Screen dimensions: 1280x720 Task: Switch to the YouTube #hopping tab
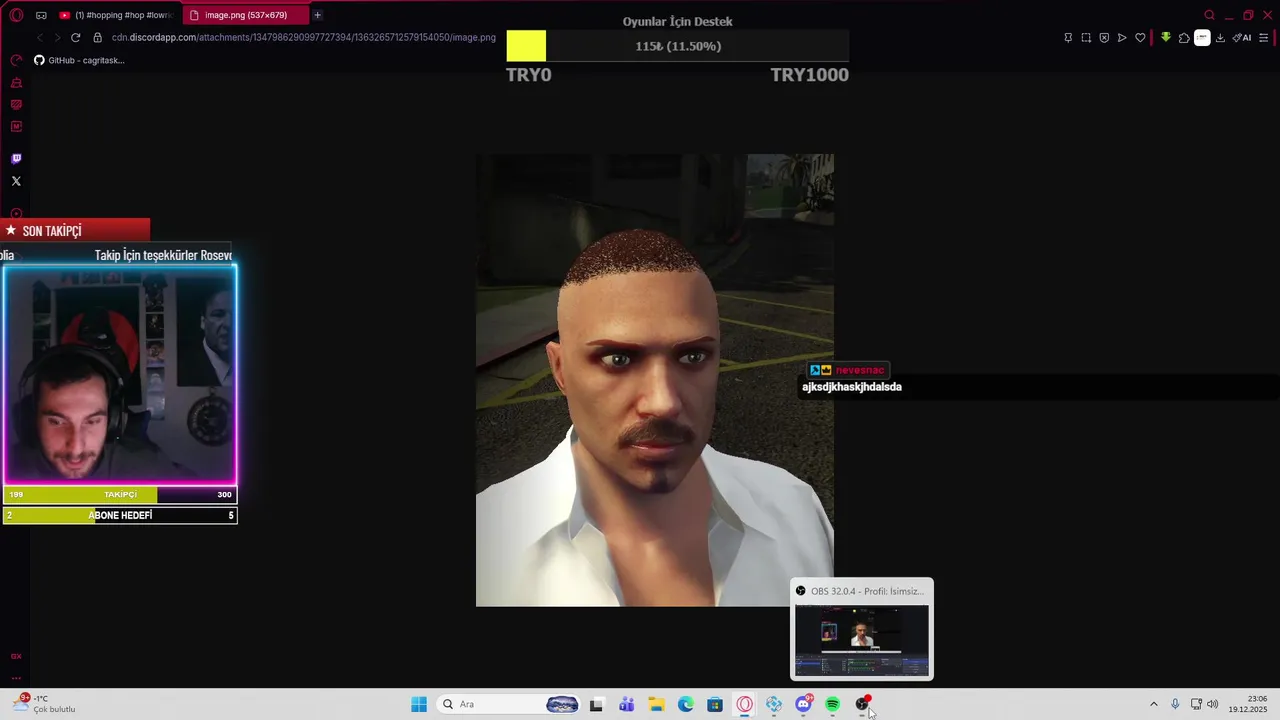(116, 15)
